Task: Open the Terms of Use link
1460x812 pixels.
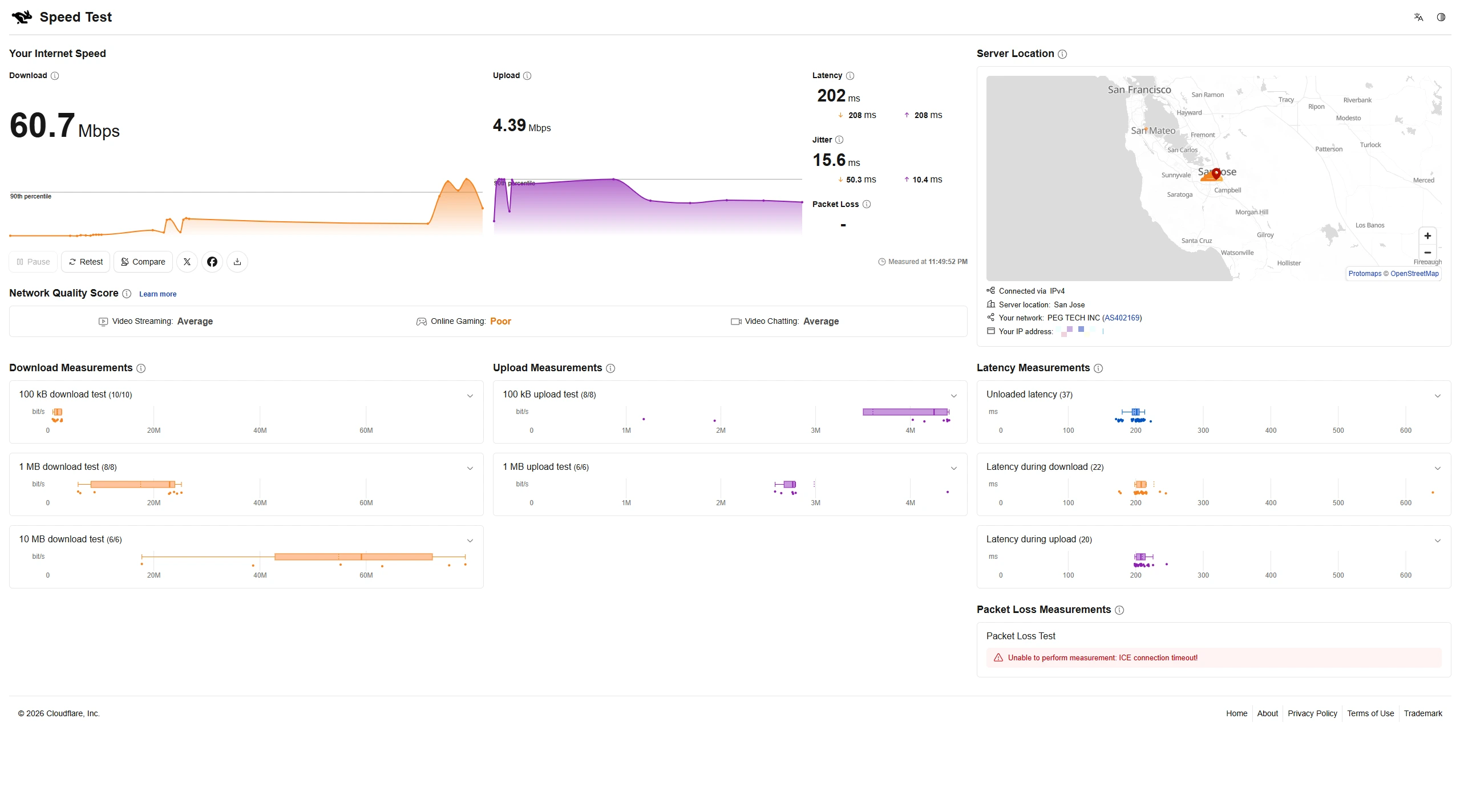Action: tap(1370, 714)
